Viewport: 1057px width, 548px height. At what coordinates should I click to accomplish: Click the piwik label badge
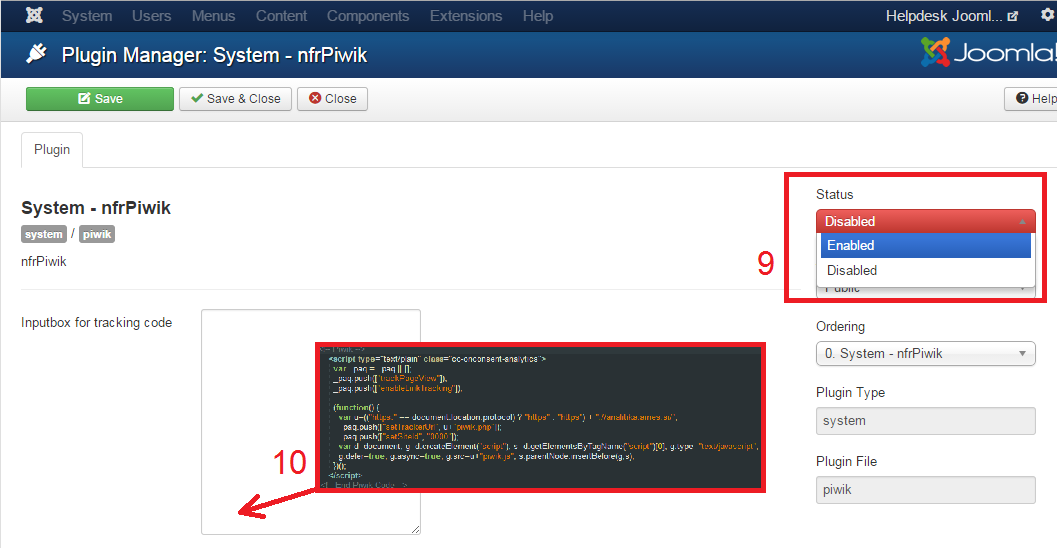coord(97,235)
